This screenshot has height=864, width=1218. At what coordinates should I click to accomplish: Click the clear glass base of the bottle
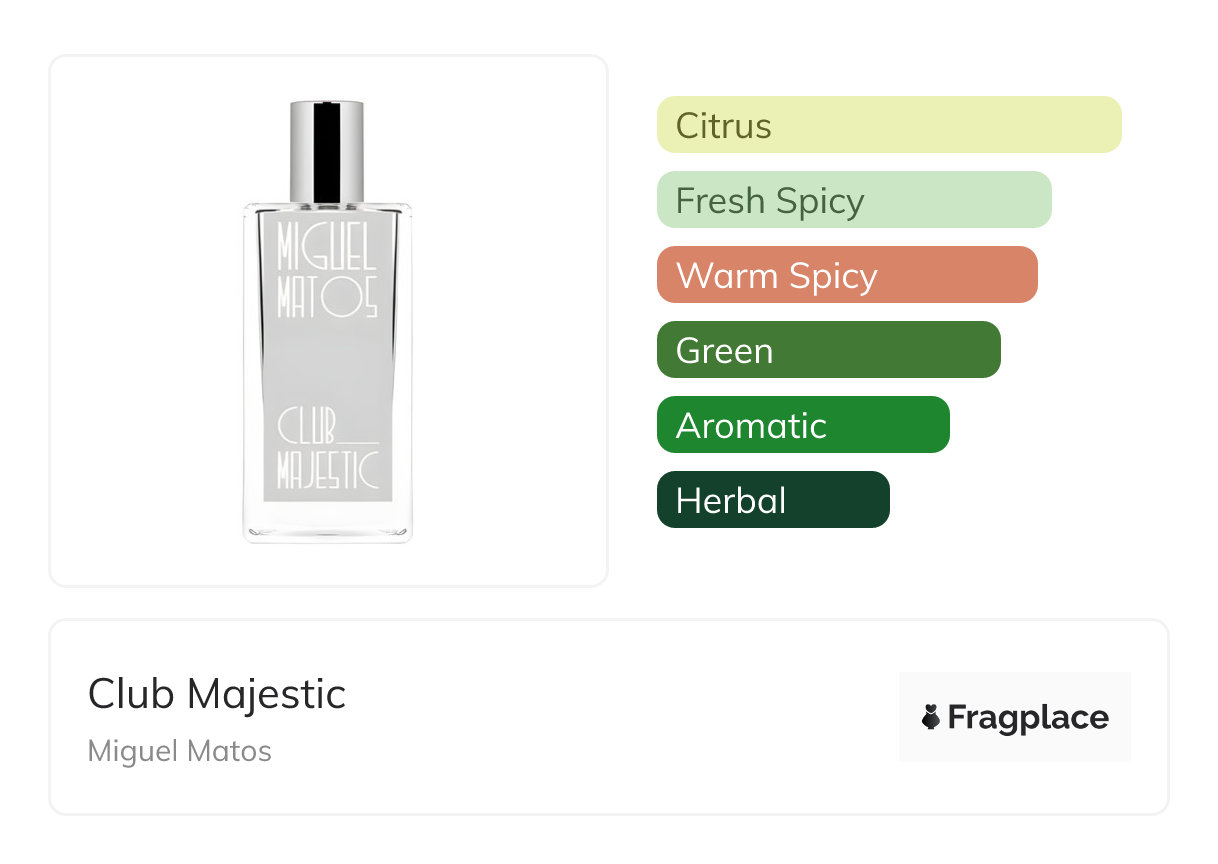coord(327,524)
